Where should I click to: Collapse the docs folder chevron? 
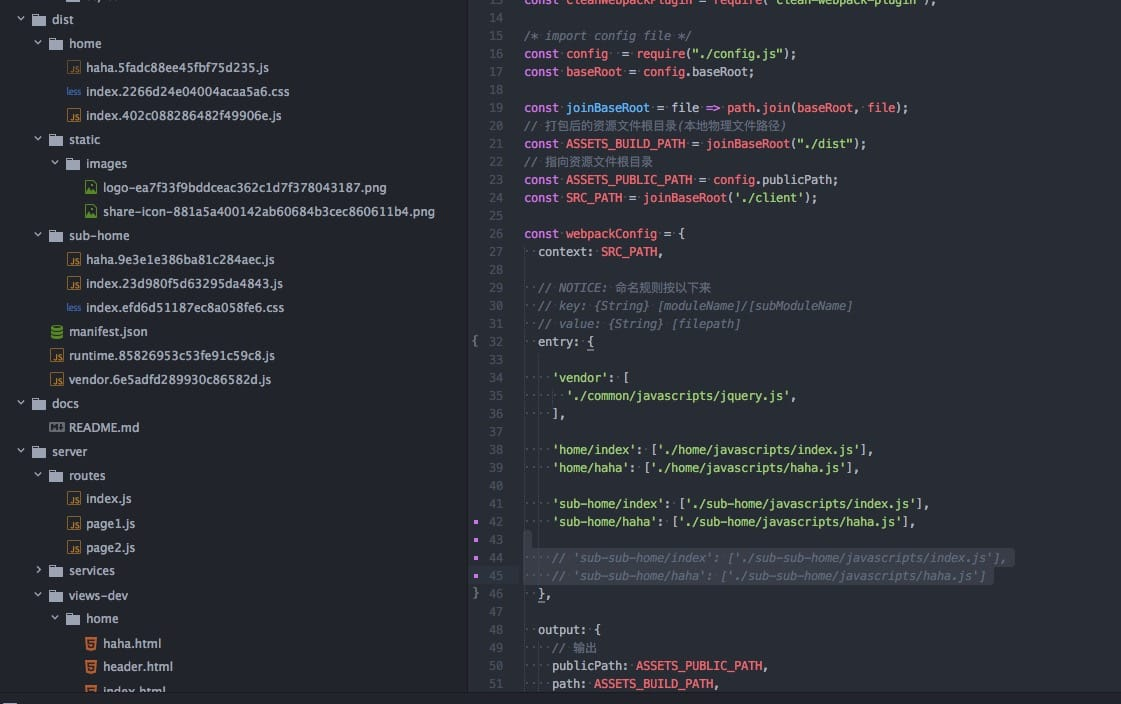[21, 403]
